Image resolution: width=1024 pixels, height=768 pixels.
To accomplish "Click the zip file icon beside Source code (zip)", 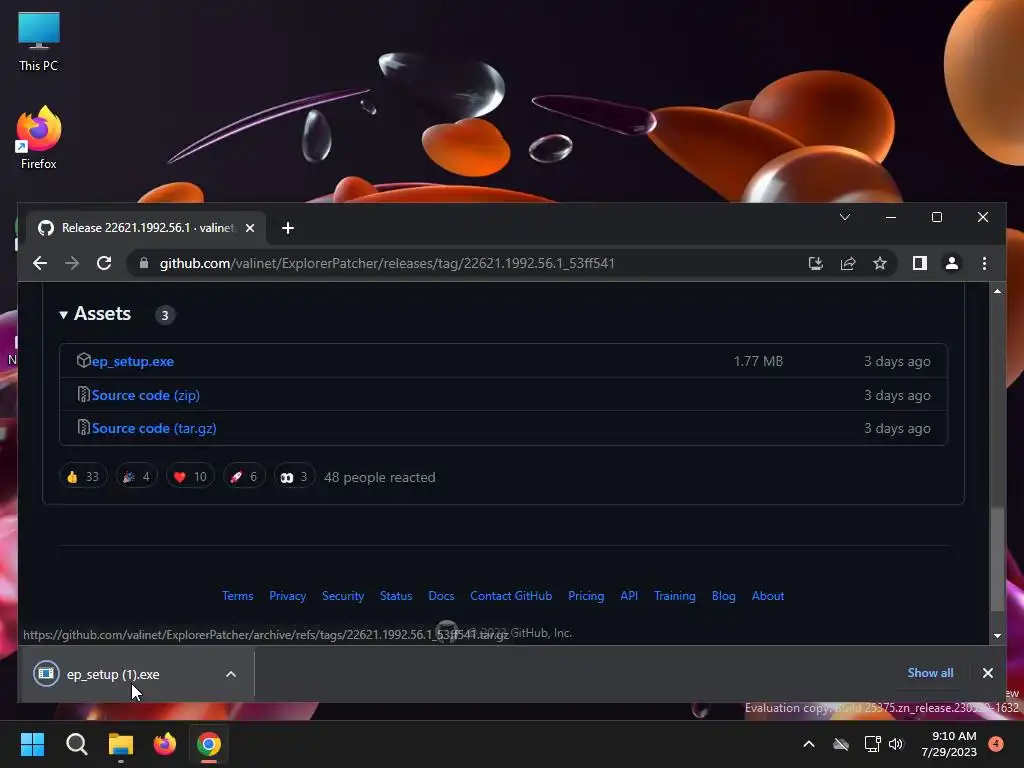I will [x=83, y=394].
